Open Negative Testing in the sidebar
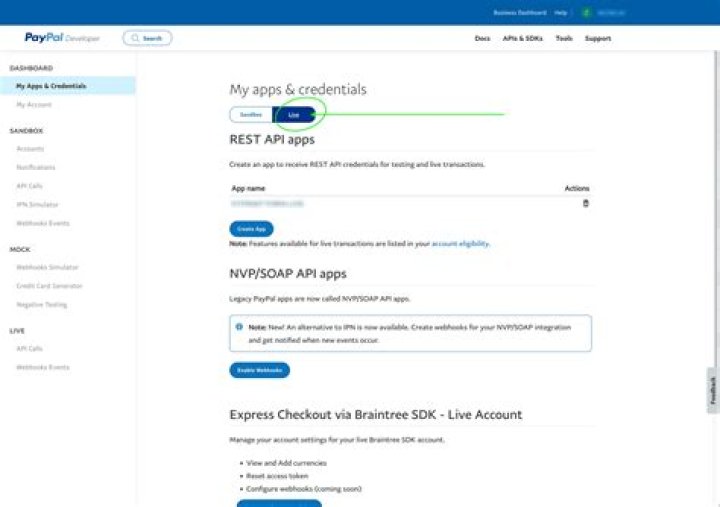720x507 pixels. (x=42, y=304)
